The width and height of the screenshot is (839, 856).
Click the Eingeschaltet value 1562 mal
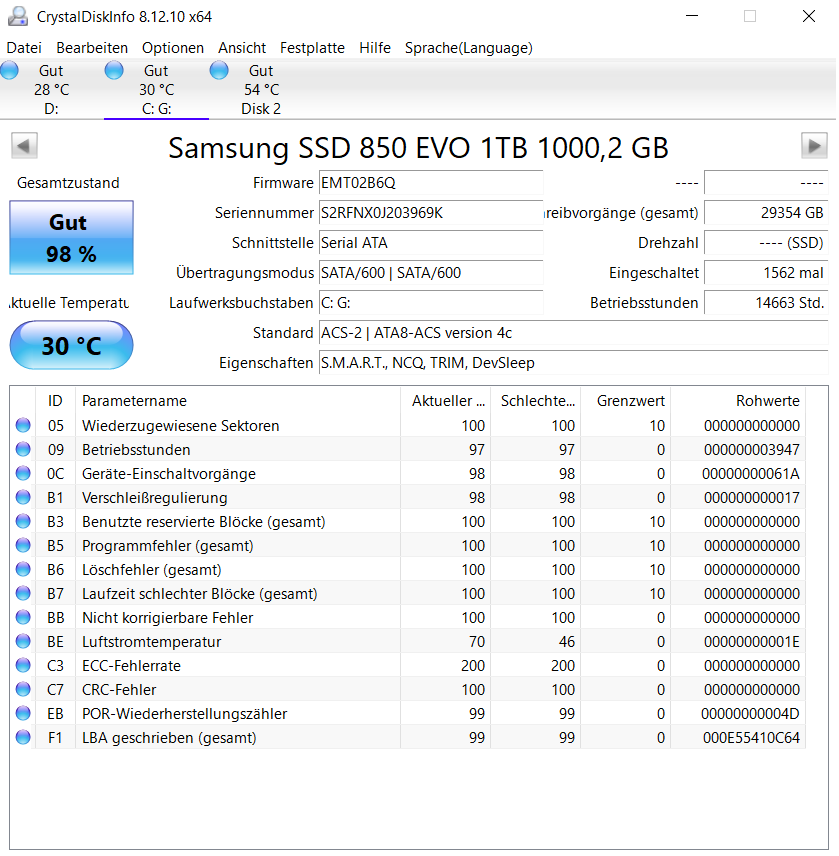pos(766,273)
